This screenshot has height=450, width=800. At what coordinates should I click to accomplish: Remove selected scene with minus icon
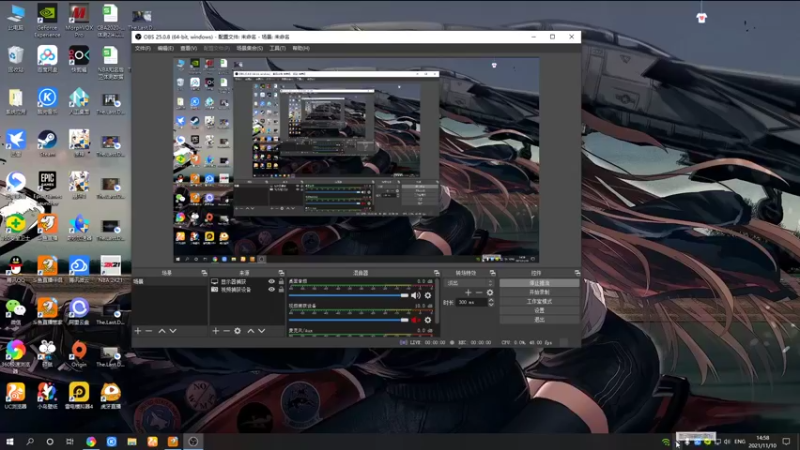(149, 331)
